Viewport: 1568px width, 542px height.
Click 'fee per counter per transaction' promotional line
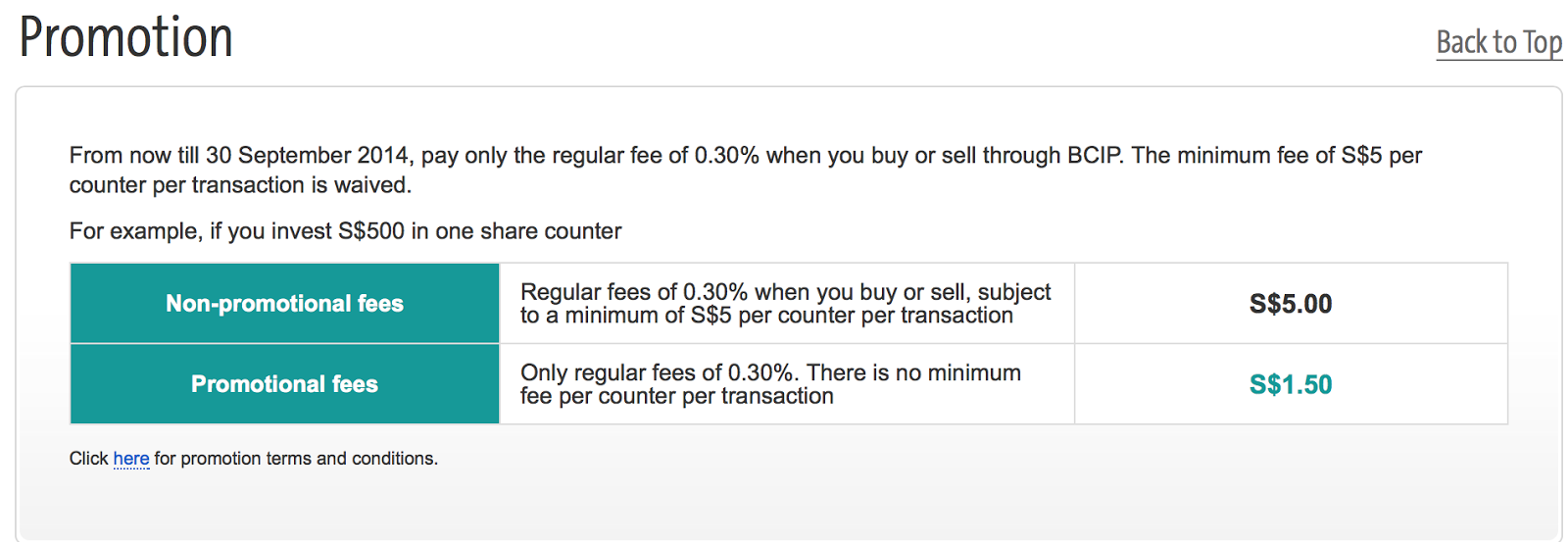pyautogui.click(x=677, y=396)
